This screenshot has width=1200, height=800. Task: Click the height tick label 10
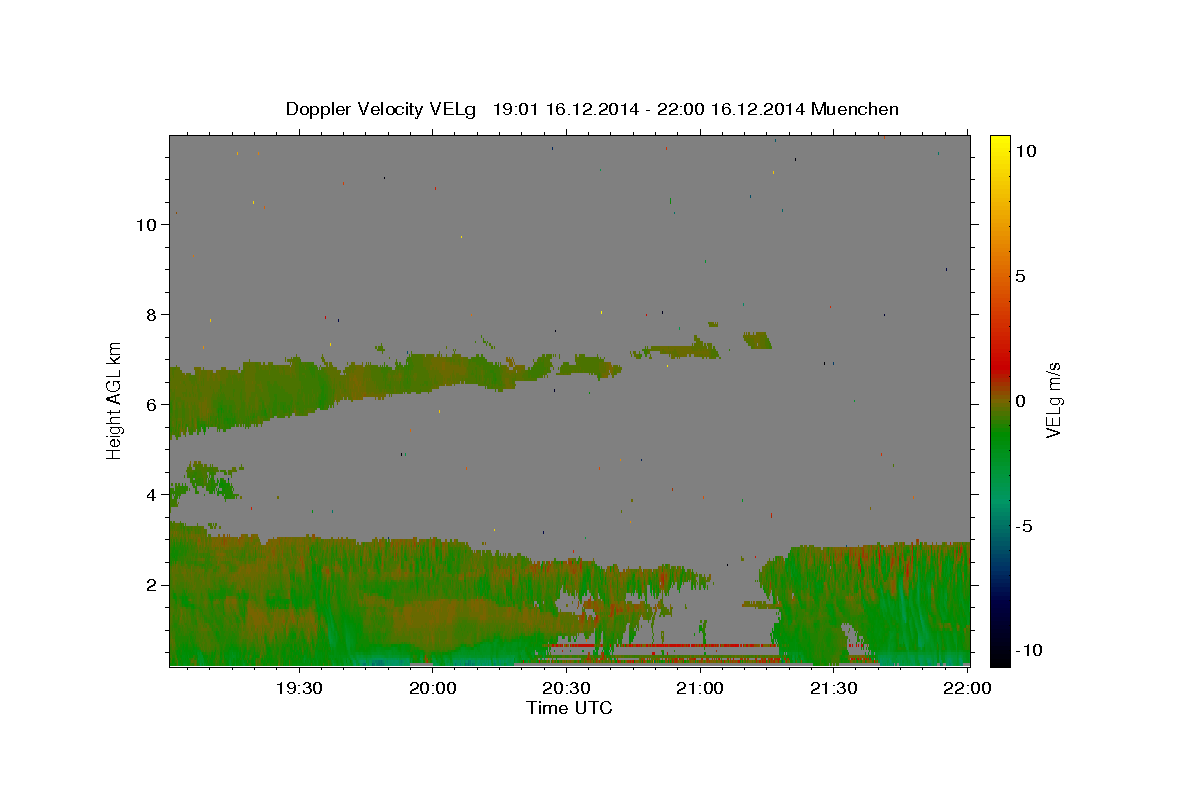148,224
